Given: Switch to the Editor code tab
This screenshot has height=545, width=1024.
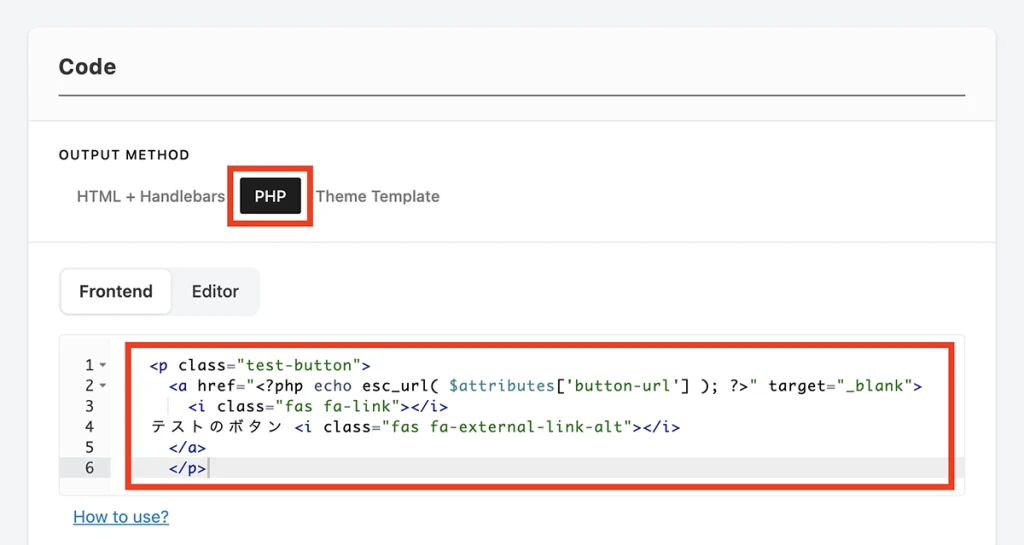Looking at the screenshot, I should click(x=215, y=291).
